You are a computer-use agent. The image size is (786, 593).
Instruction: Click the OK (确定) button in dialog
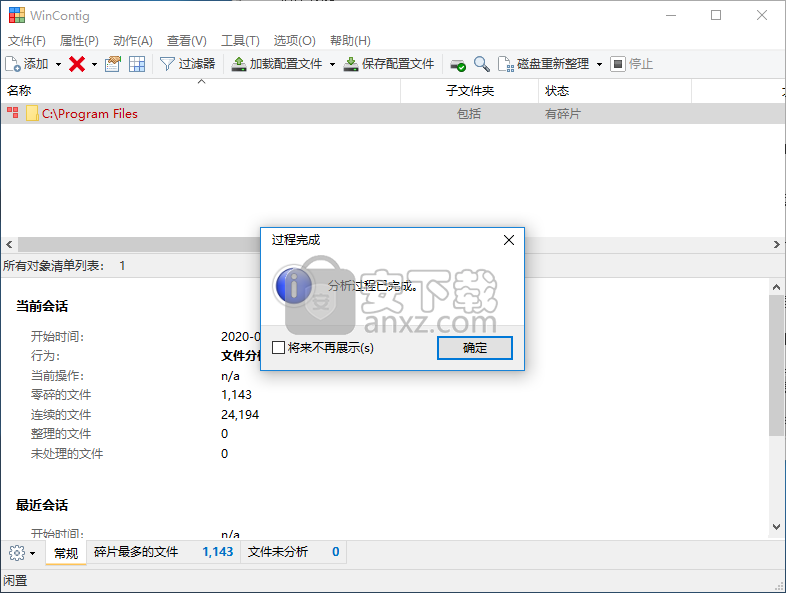tap(475, 348)
